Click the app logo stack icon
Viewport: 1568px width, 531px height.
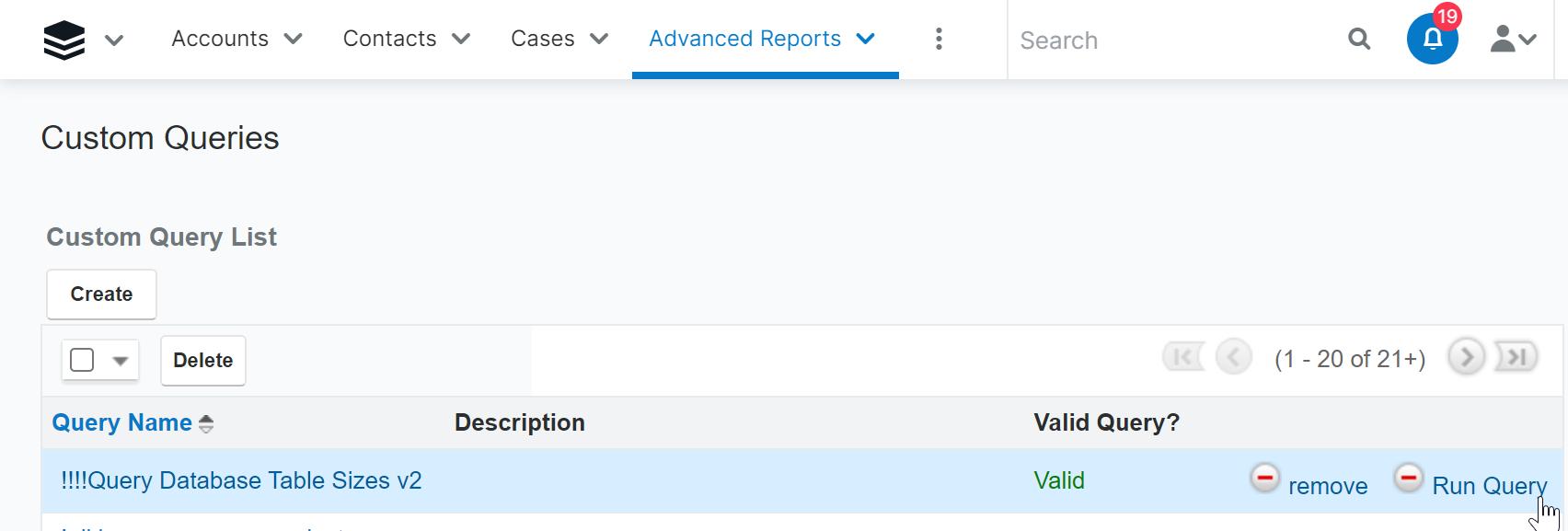(63, 39)
